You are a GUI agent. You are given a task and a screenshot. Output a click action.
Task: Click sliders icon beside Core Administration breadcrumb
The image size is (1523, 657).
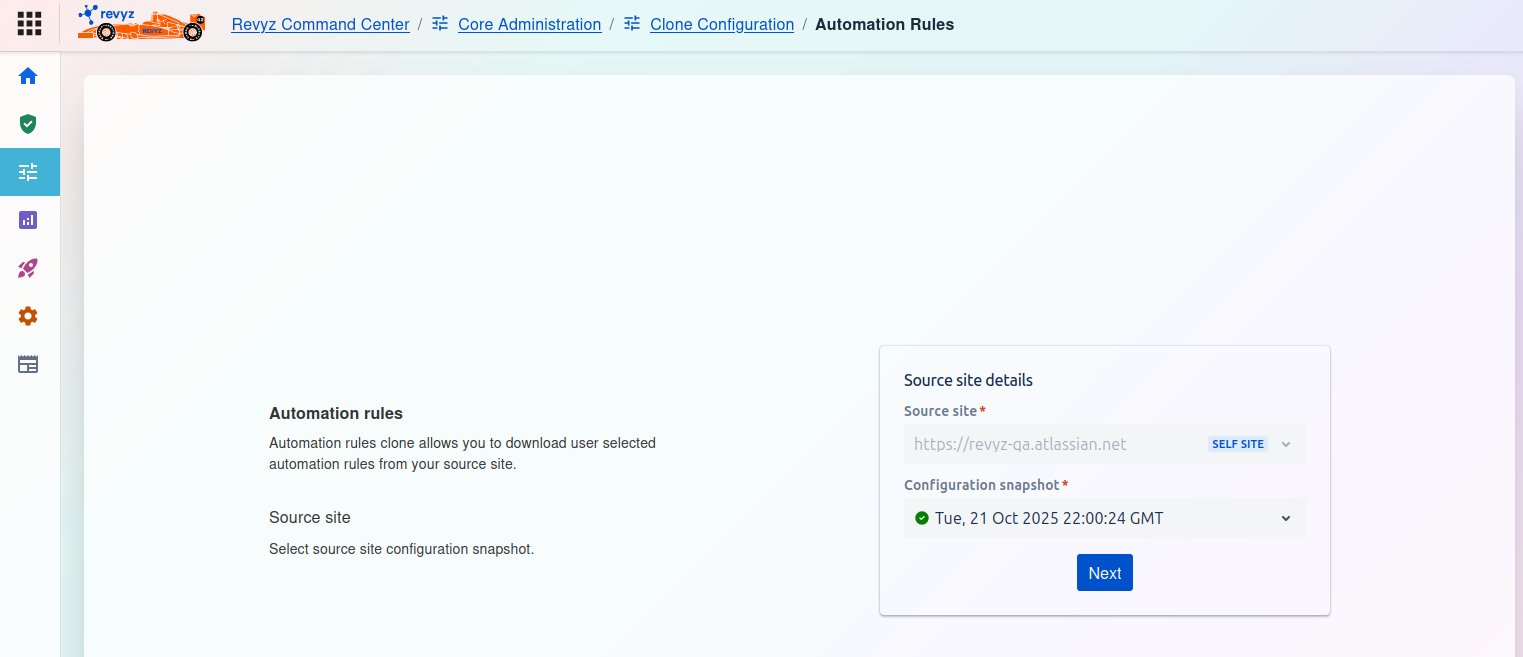pos(440,24)
